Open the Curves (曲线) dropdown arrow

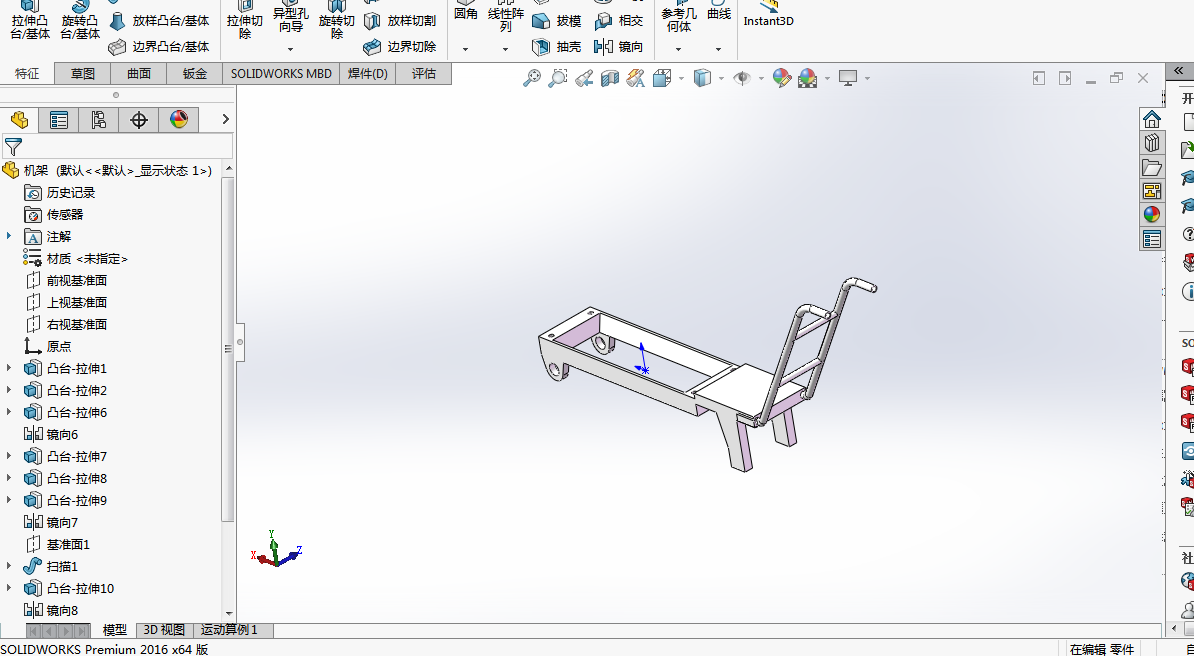tap(718, 50)
